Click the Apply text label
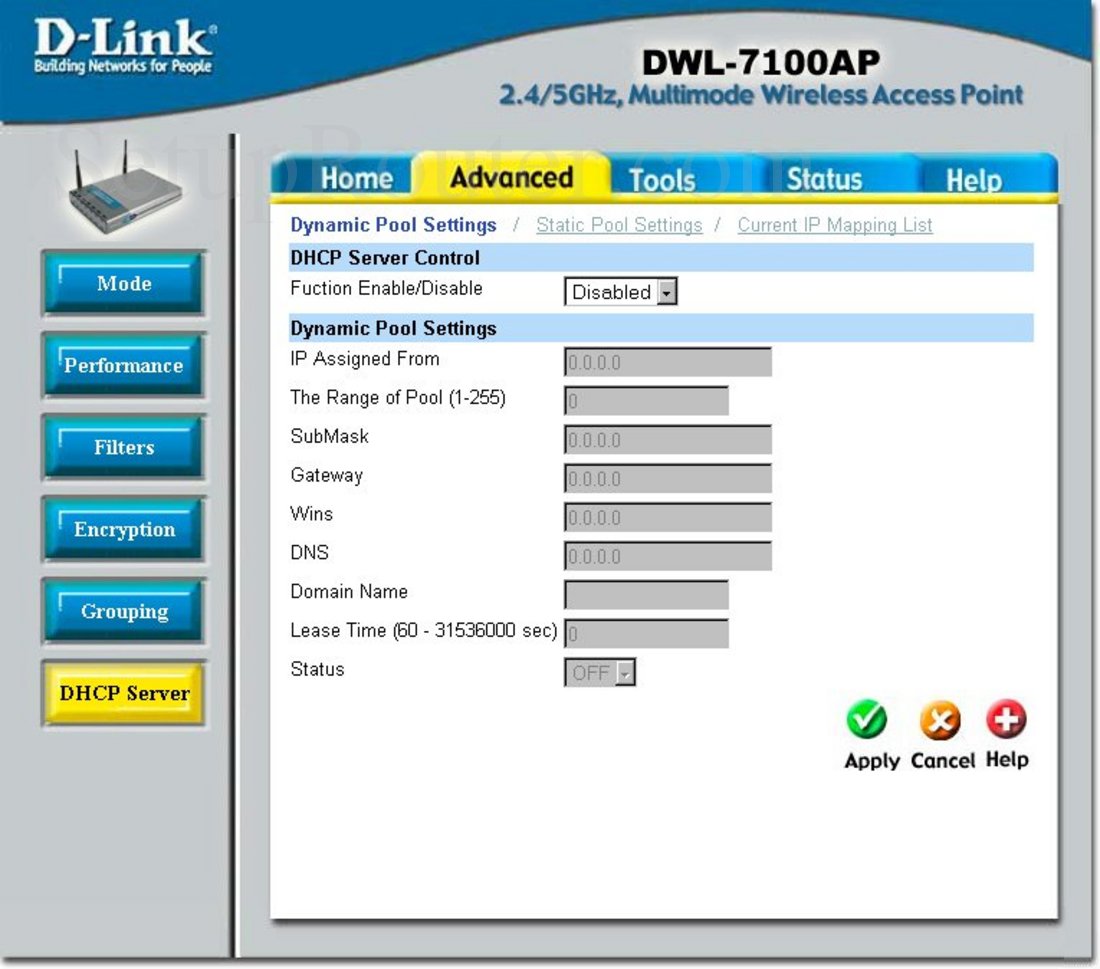This screenshot has height=969, width=1100. pyautogui.click(x=872, y=761)
